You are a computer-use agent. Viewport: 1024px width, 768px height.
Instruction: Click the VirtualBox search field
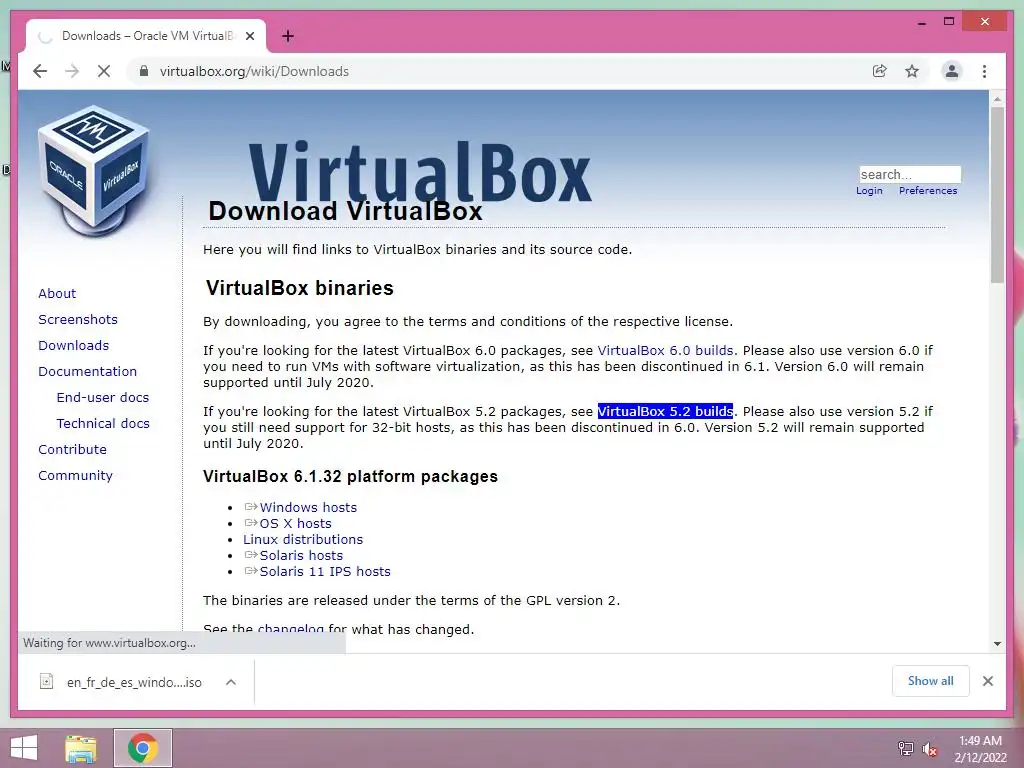coord(910,174)
